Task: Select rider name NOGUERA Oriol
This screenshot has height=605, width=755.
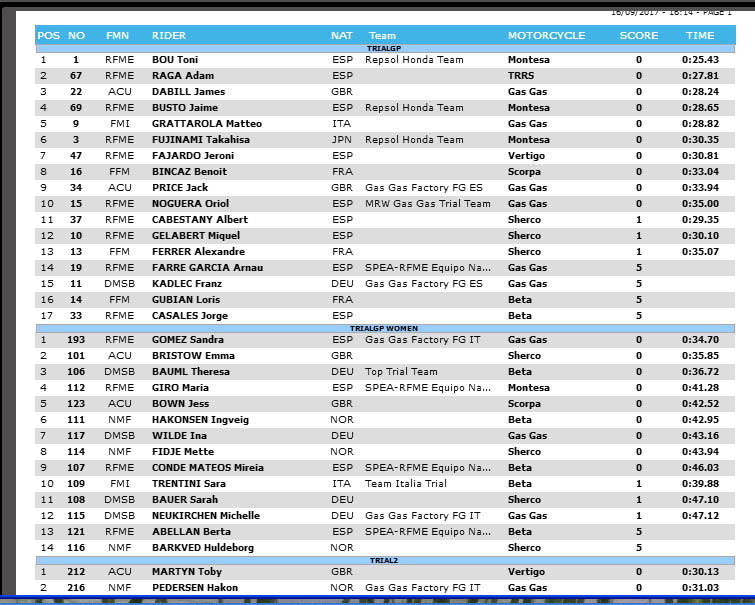Action: [190, 204]
